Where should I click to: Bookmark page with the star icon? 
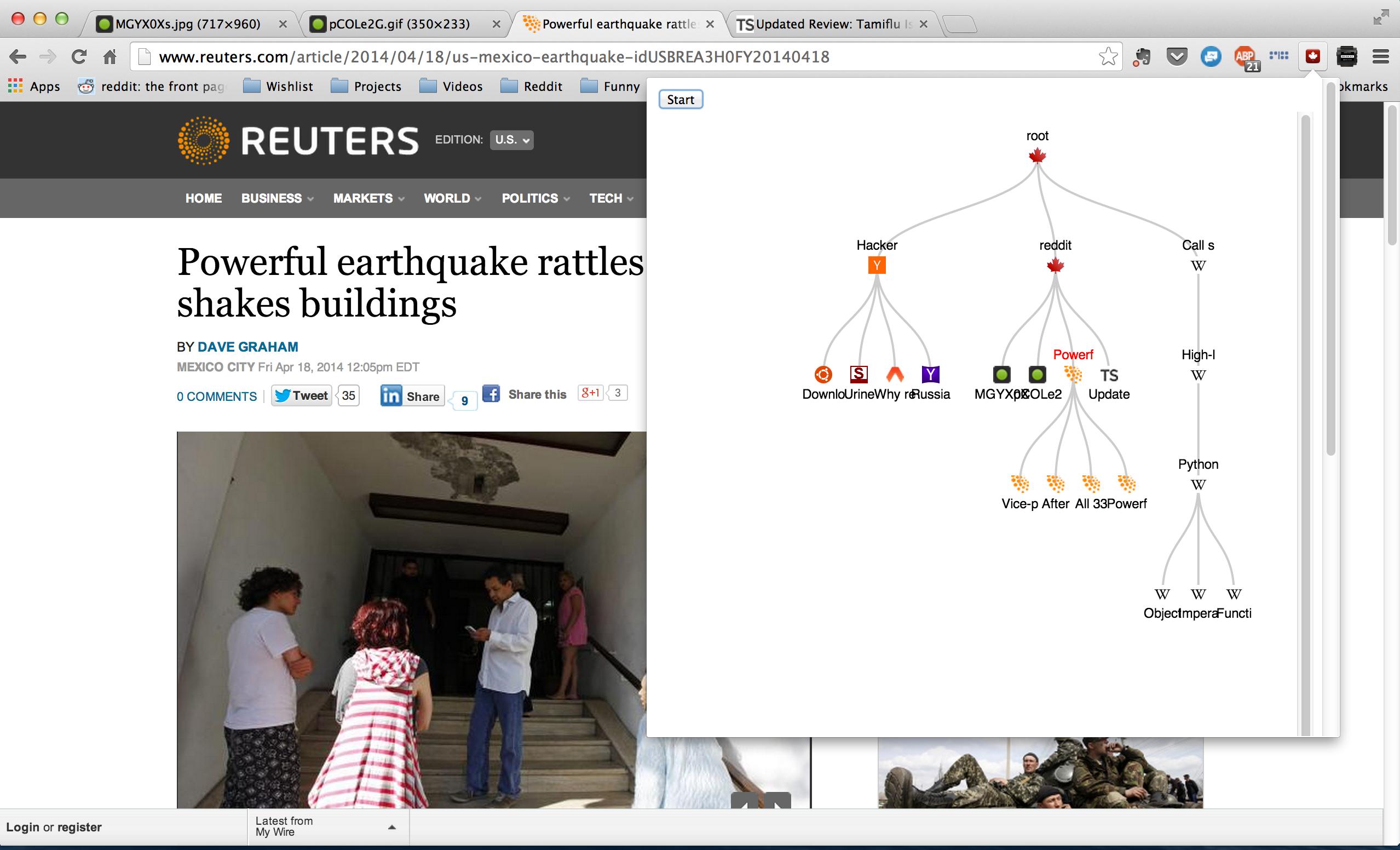(x=1108, y=57)
